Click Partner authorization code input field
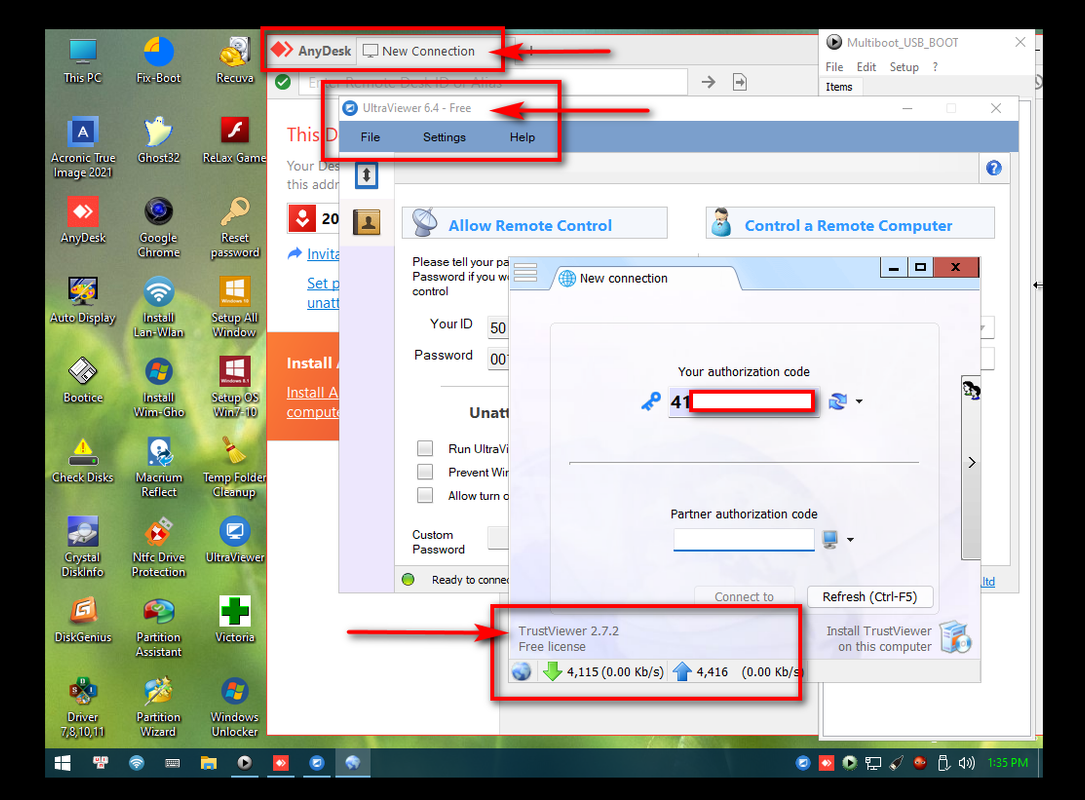1085x800 pixels. tap(744, 540)
